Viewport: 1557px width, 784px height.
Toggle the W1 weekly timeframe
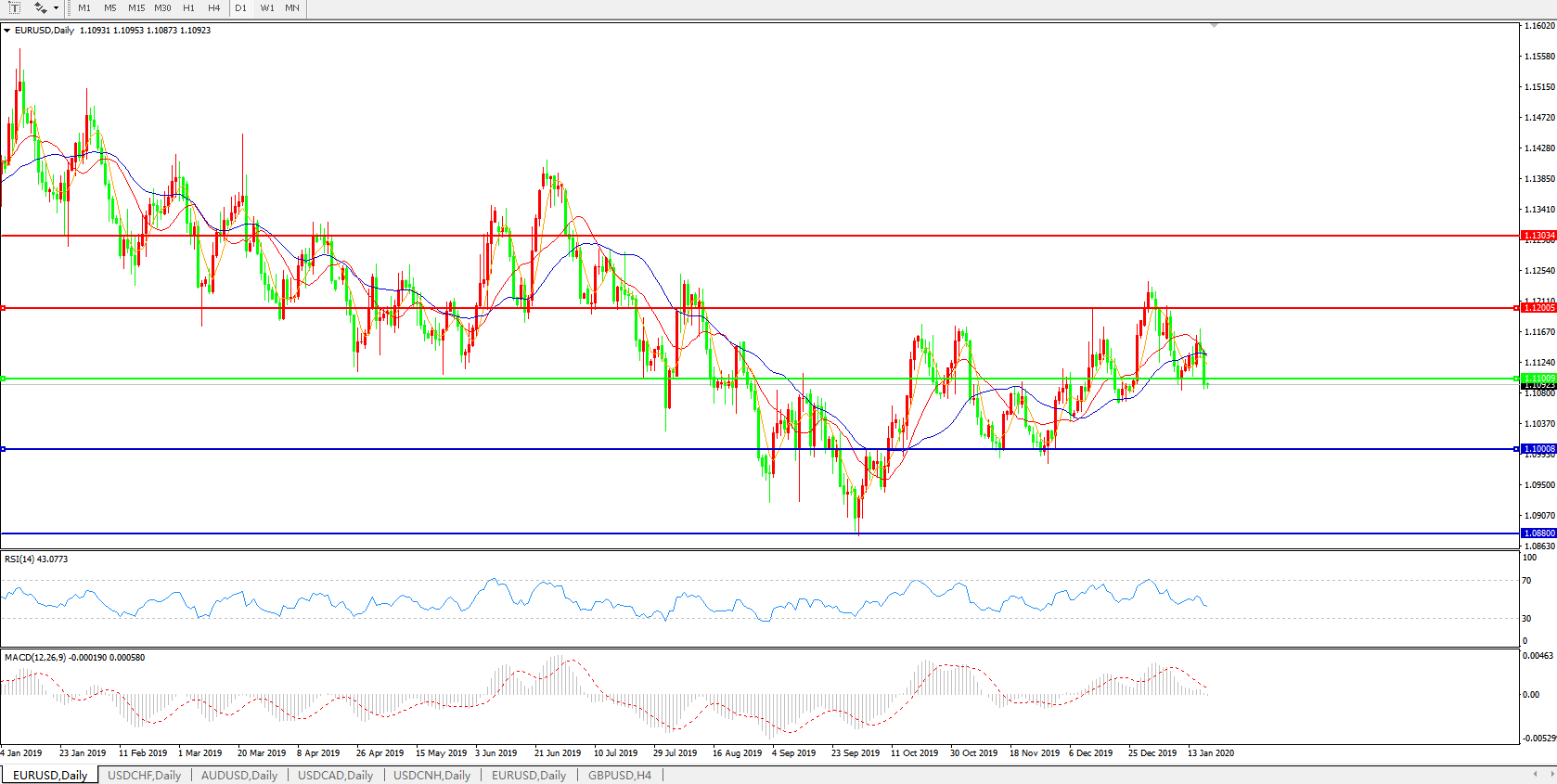pyautogui.click(x=267, y=7)
